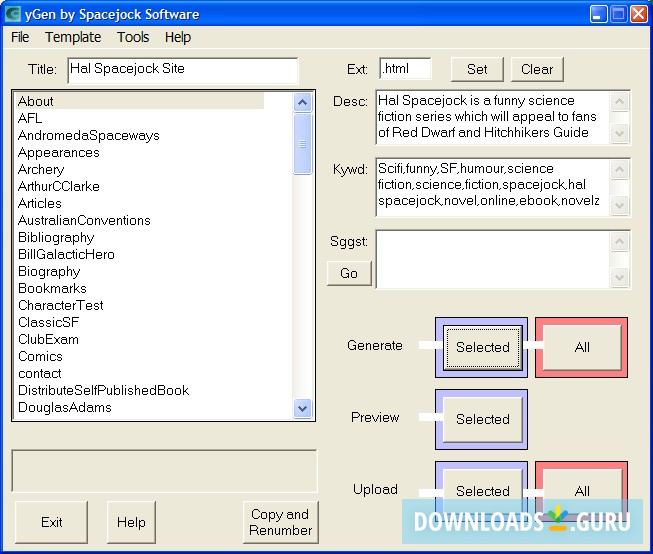The height and width of the screenshot is (554, 653).
Task: Click Kywd field scroll up arrow
Action: click(x=619, y=170)
